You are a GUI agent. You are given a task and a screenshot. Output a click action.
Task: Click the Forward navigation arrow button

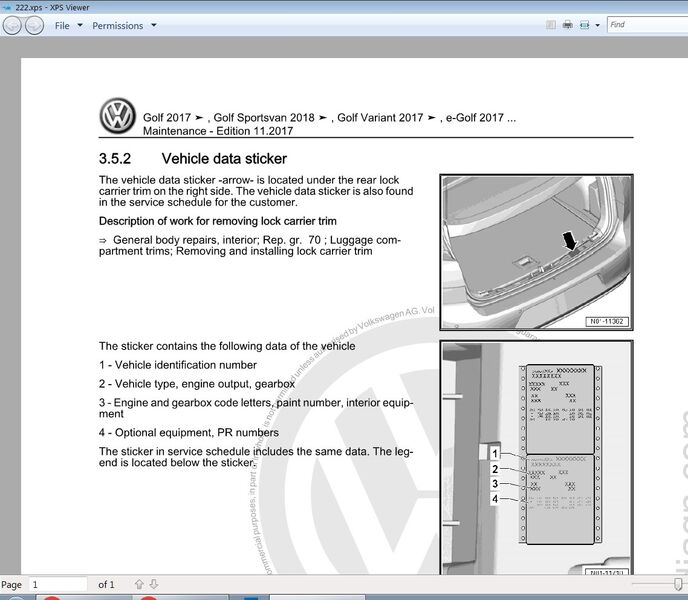(x=34, y=25)
